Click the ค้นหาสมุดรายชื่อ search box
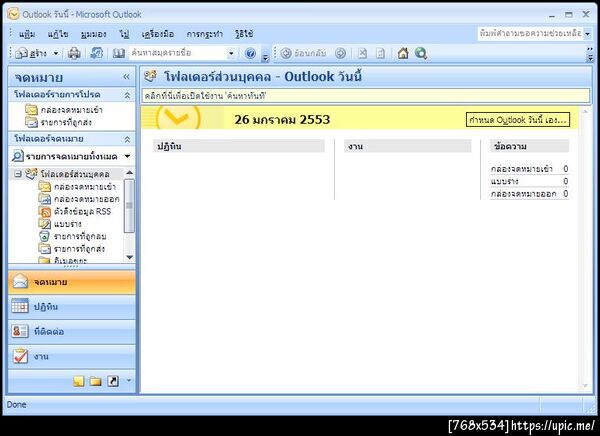 pyautogui.click(x=178, y=53)
